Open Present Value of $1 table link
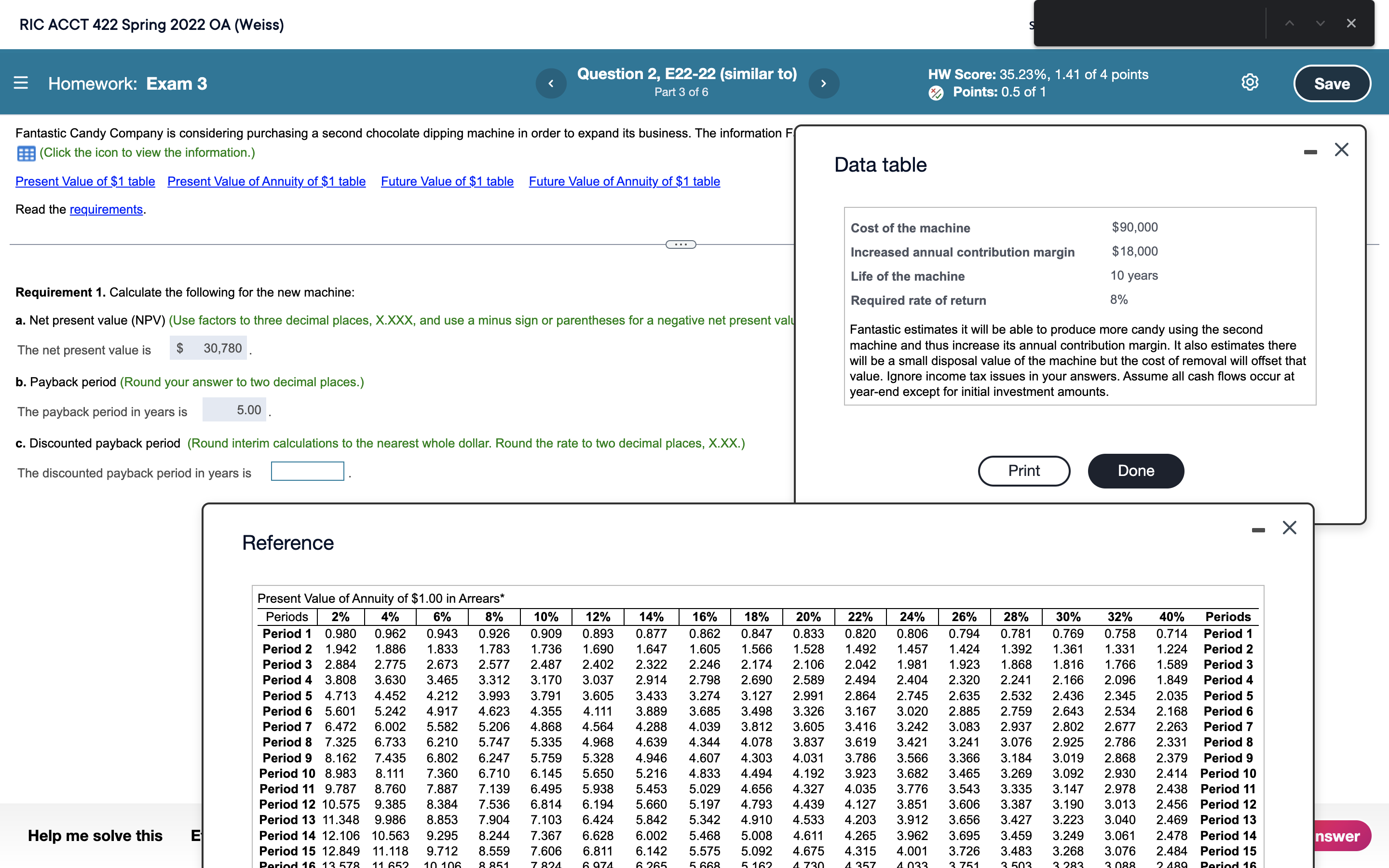Viewport: 1389px width, 868px height. tap(85, 181)
